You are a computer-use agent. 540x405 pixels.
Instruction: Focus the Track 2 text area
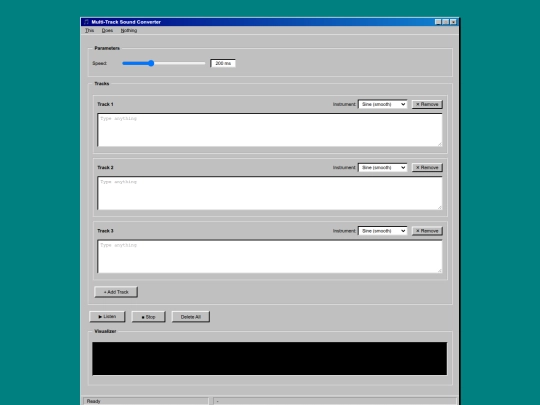(270, 193)
